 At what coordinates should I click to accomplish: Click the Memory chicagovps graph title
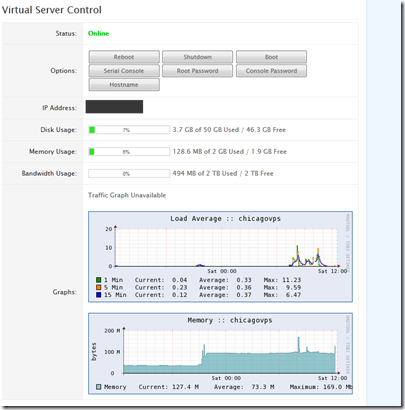point(230,320)
